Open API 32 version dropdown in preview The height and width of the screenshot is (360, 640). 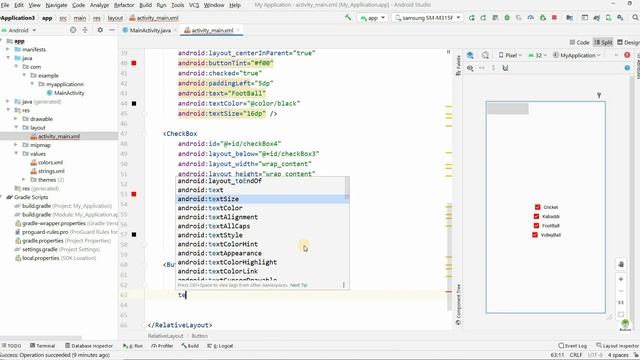[538, 55]
